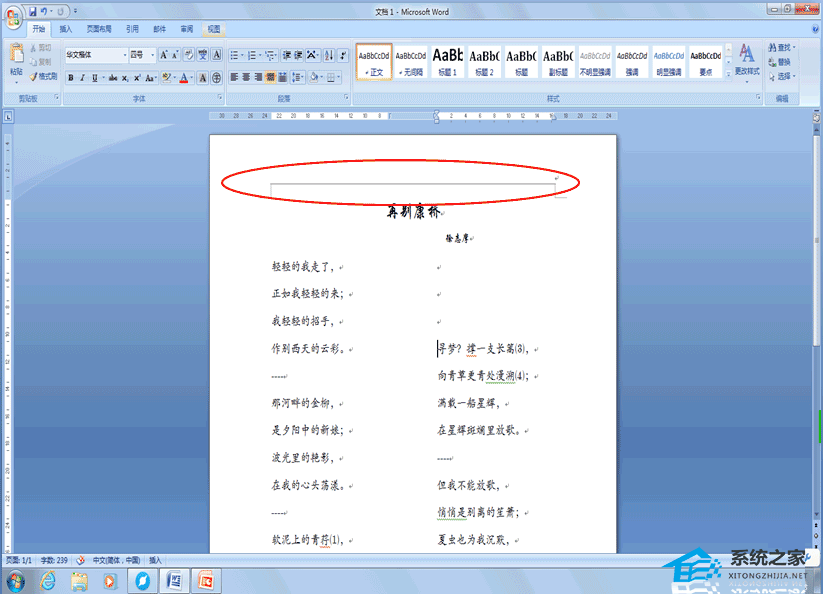
Task: Click the Show paragraph marks icon
Action: [343, 55]
